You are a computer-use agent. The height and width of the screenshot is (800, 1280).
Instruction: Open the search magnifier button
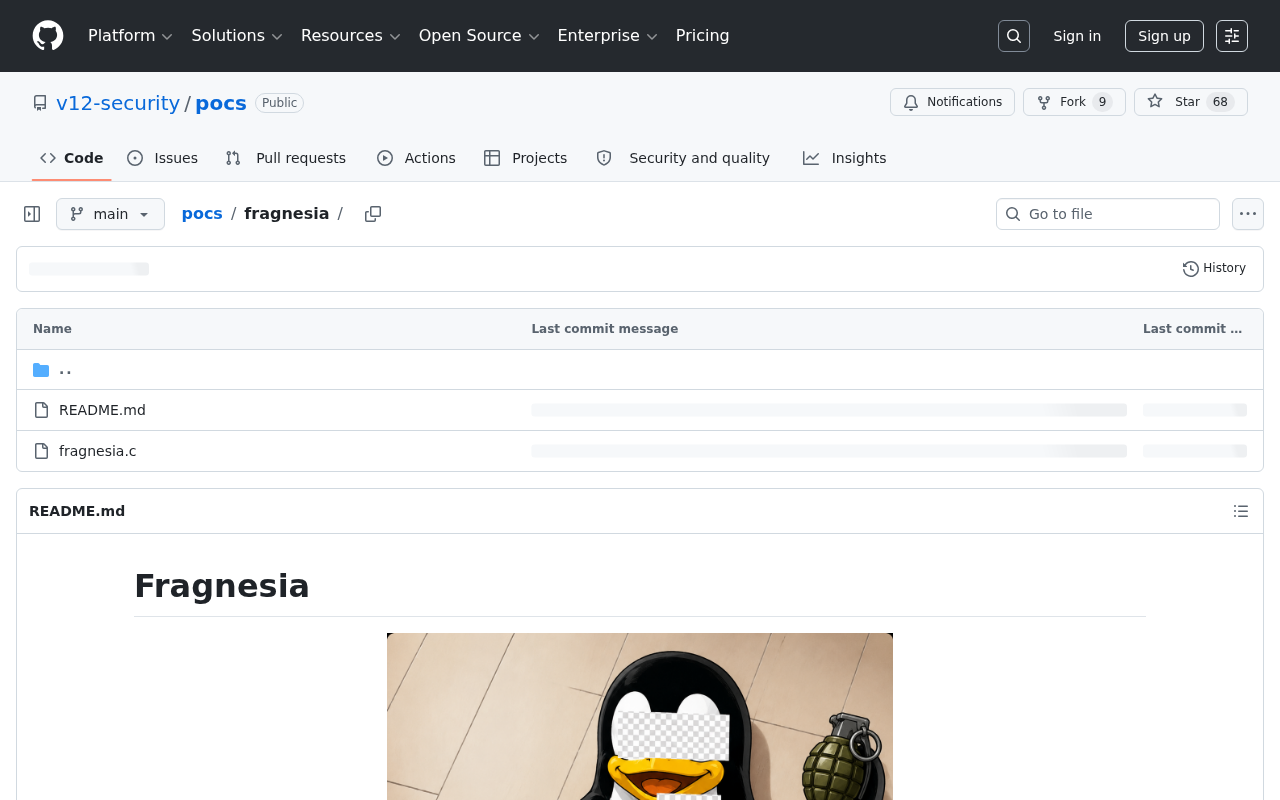[x=1014, y=36]
